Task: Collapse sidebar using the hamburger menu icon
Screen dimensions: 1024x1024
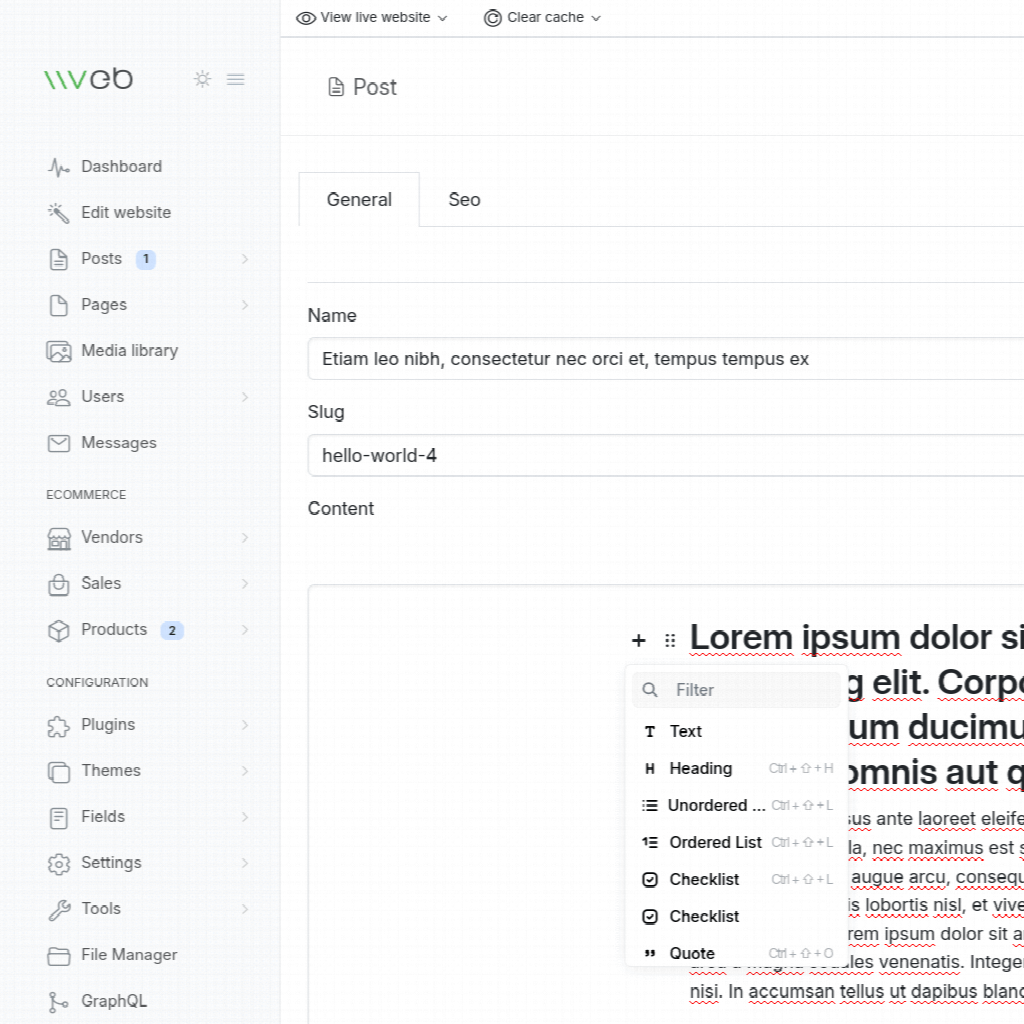Action: 236,79
